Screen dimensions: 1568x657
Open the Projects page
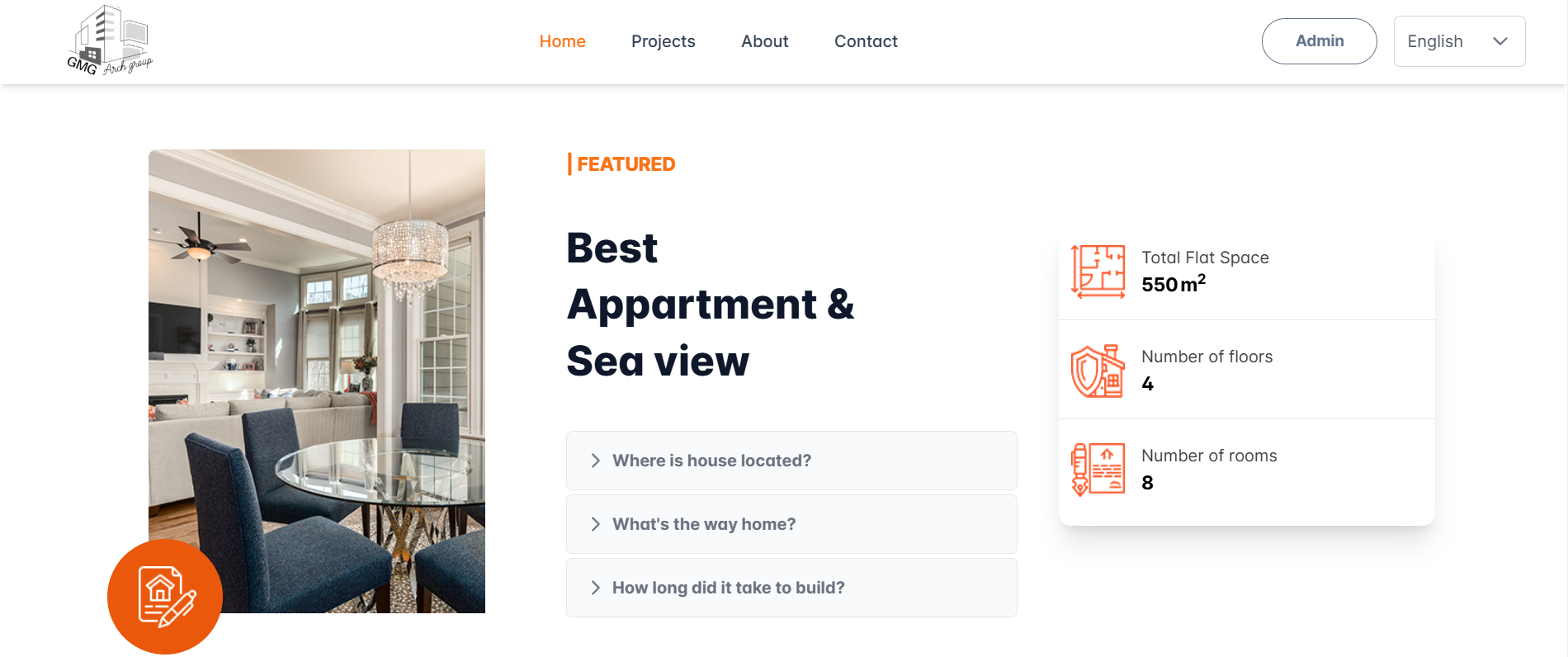[663, 41]
